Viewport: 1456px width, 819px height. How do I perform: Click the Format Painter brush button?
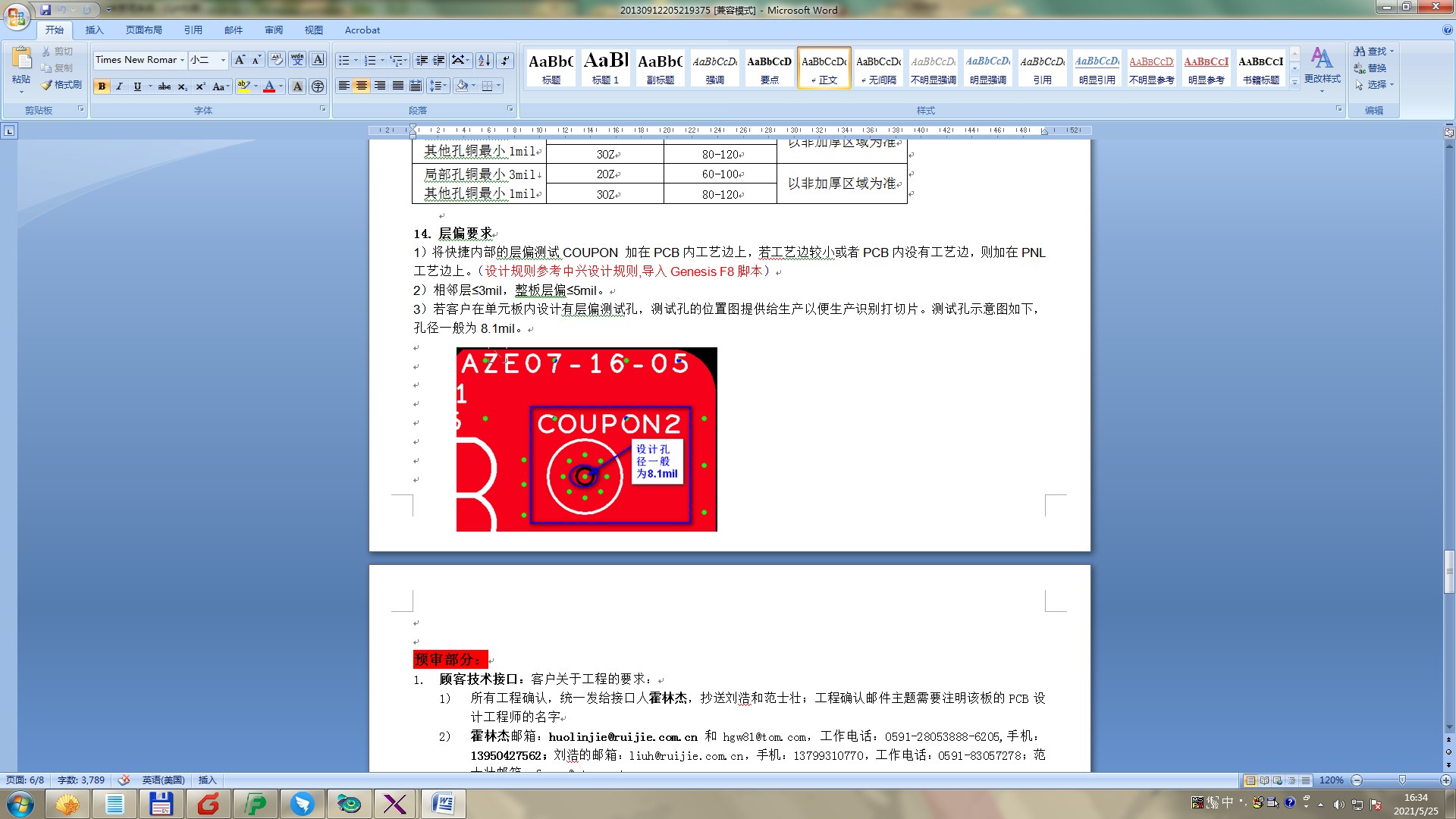pyautogui.click(x=62, y=85)
